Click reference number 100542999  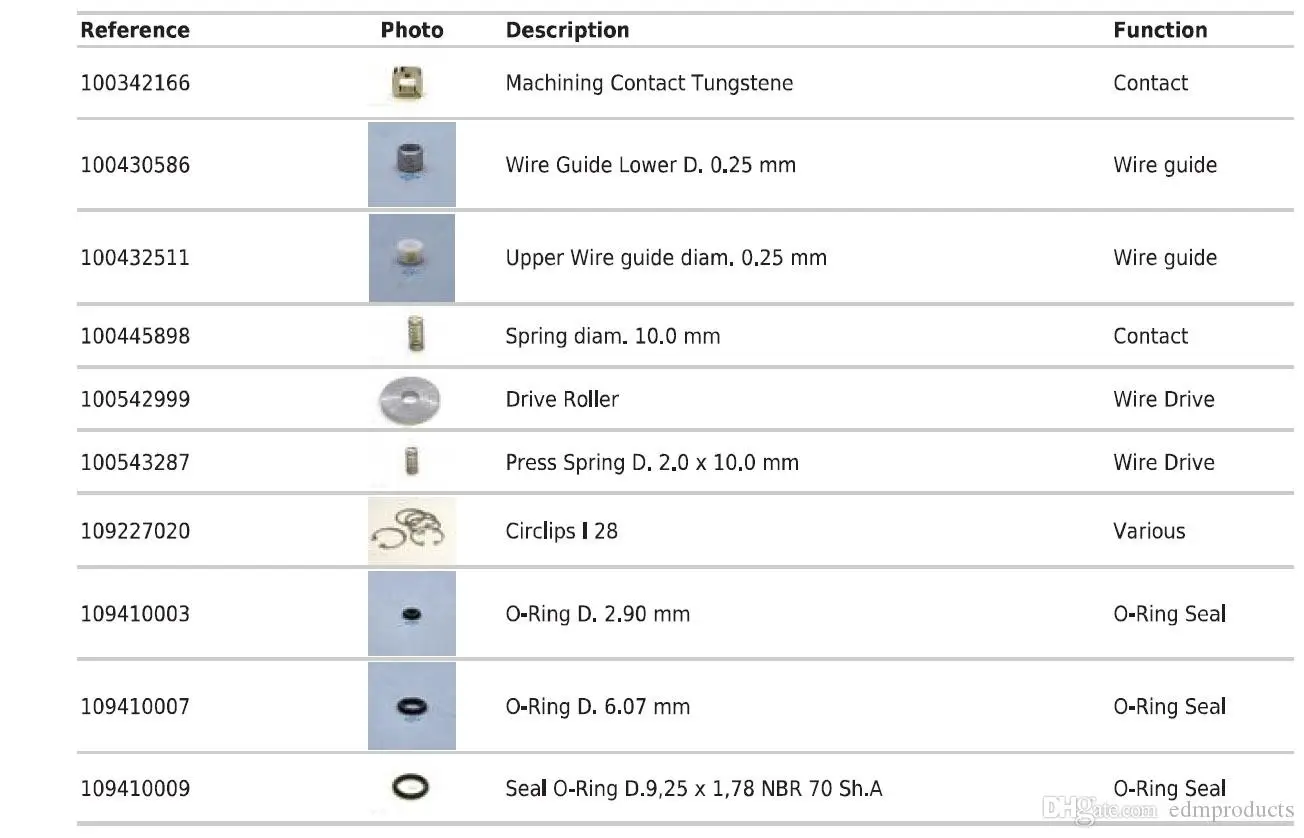[135, 399]
